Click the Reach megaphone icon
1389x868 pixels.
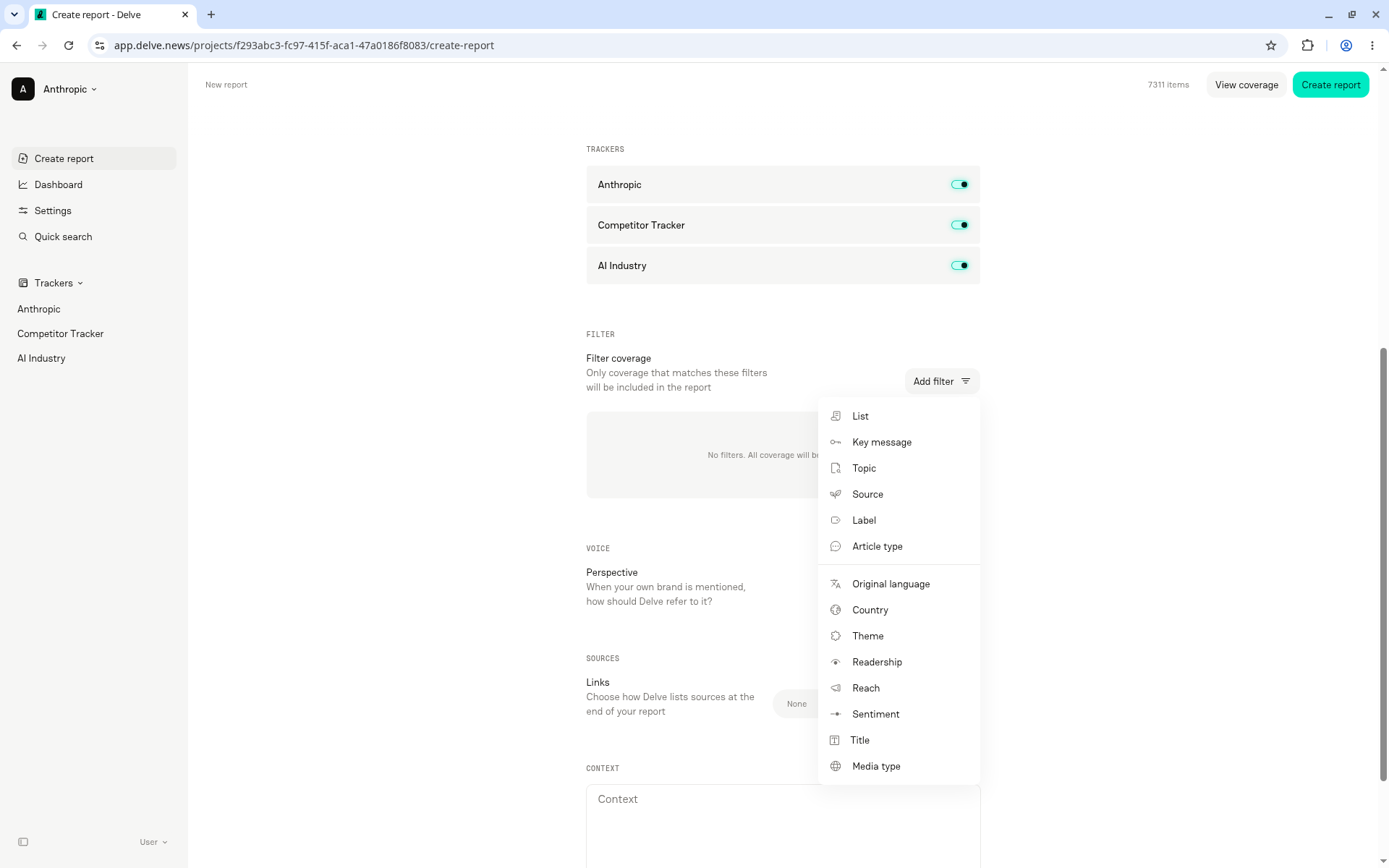(x=836, y=688)
